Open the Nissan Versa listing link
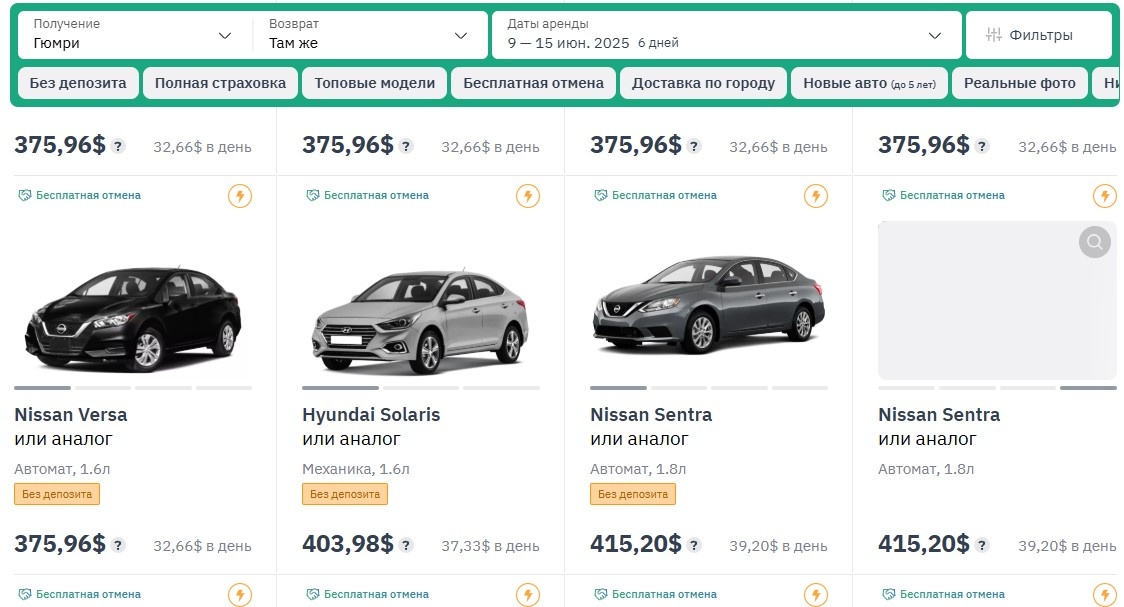Viewport: 1124px width, 607px height. point(69,414)
